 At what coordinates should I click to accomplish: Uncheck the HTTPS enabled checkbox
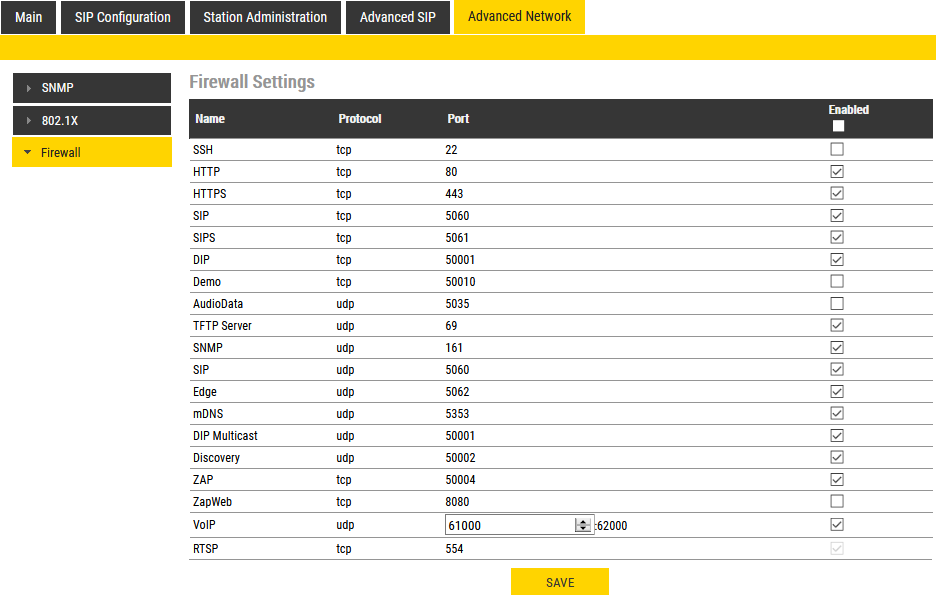coord(837,194)
